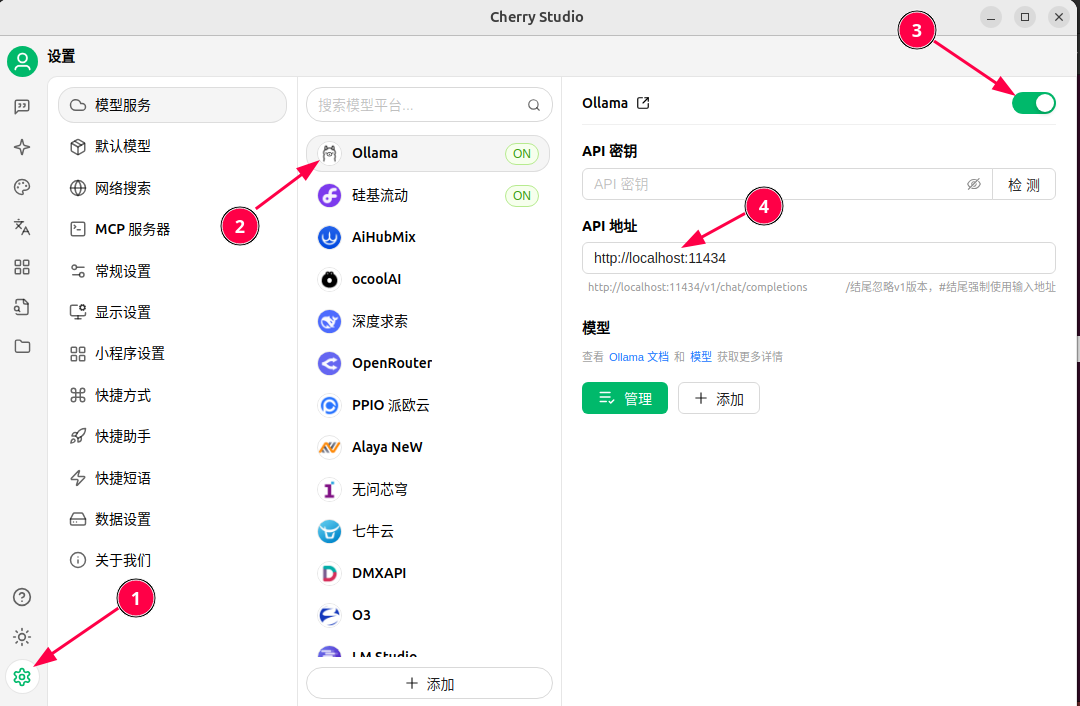Open the translate sidebar icon
Image resolution: width=1080 pixels, height=706 pixels.
[x=22, y=227]
